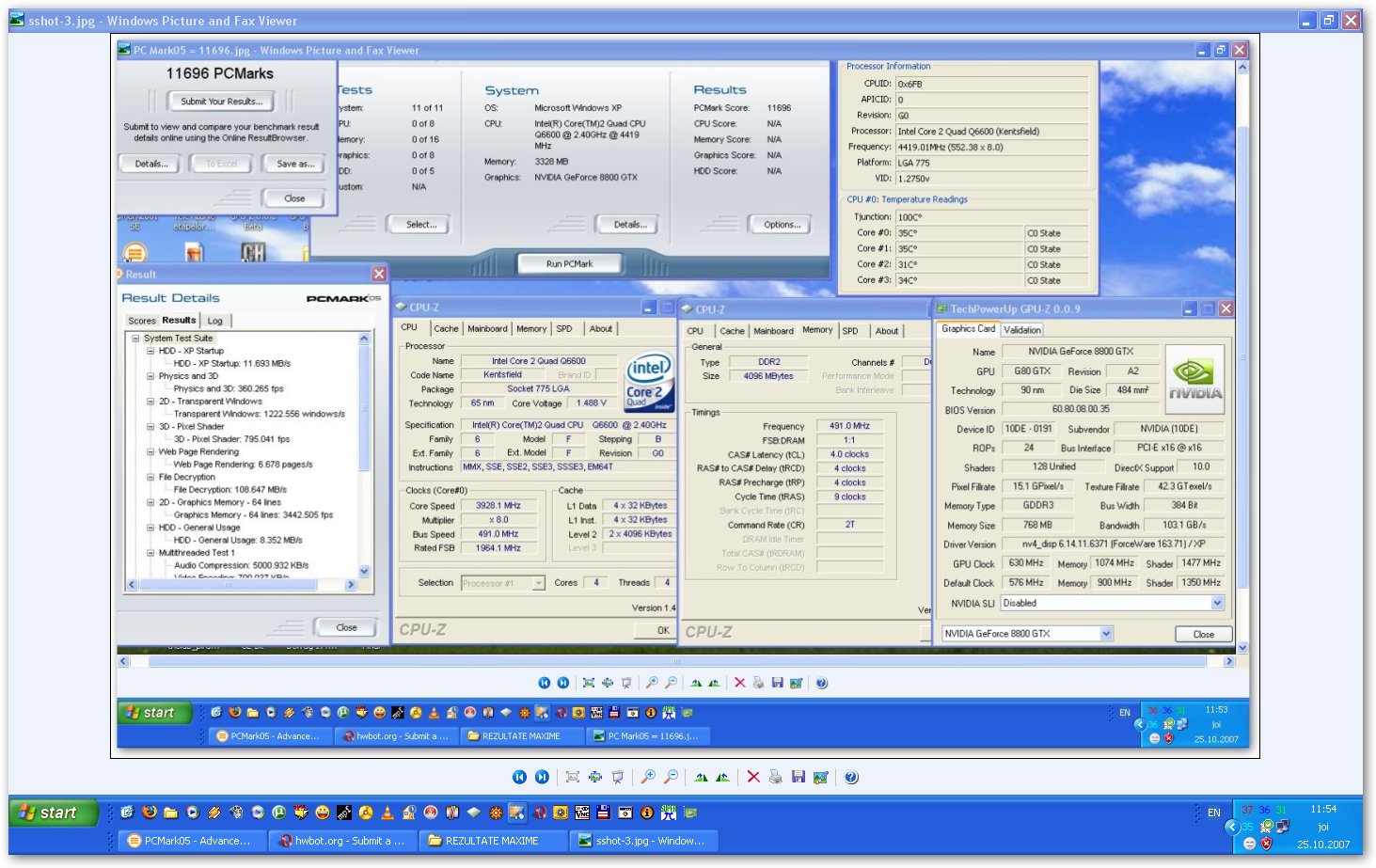Viewport: 1376px width, 868px height.
Task: Open VNC icon in live quick launch bar
Action: click(582, 813)
